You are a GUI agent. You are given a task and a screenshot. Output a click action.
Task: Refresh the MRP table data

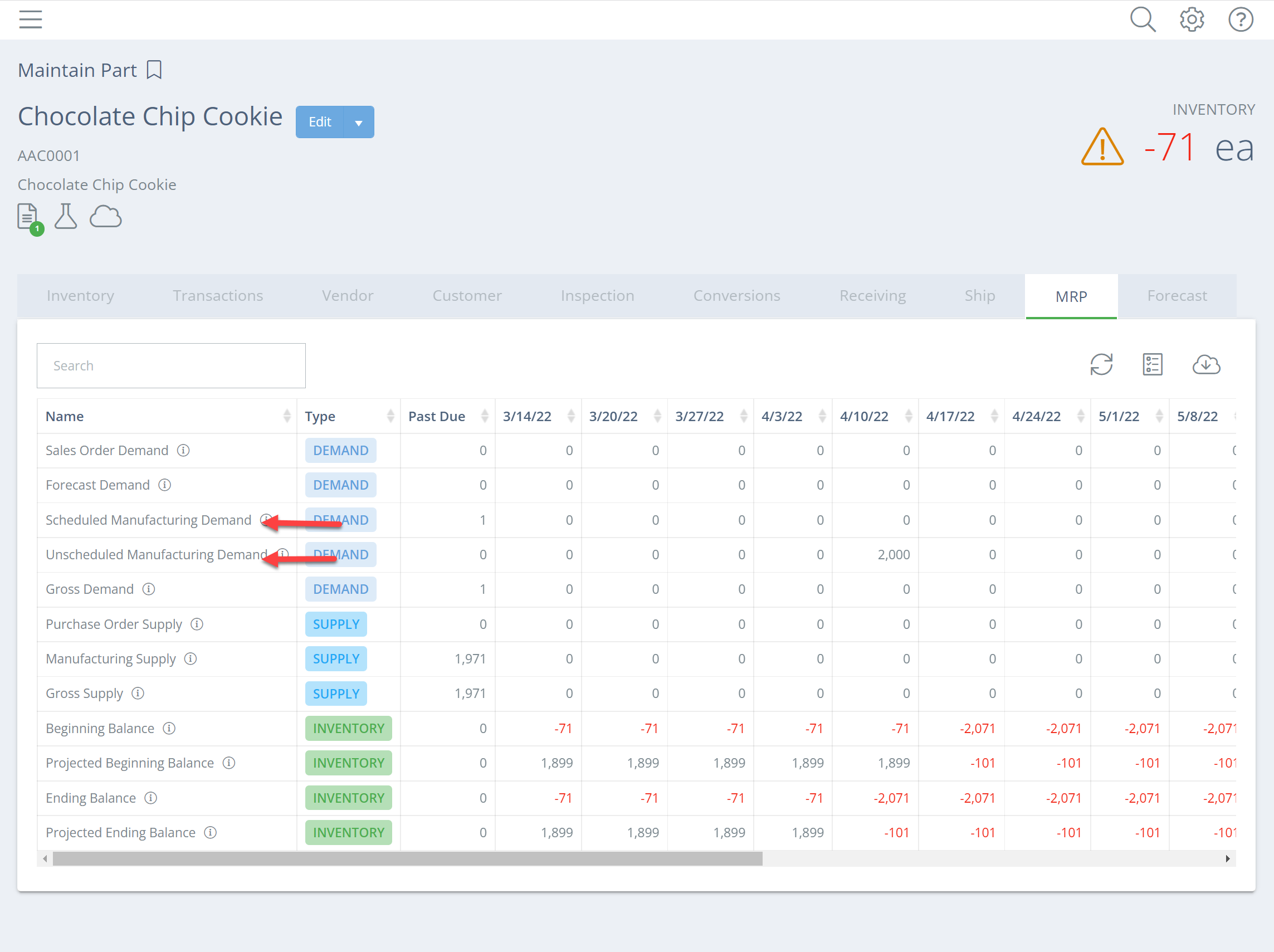(1101, 364)
